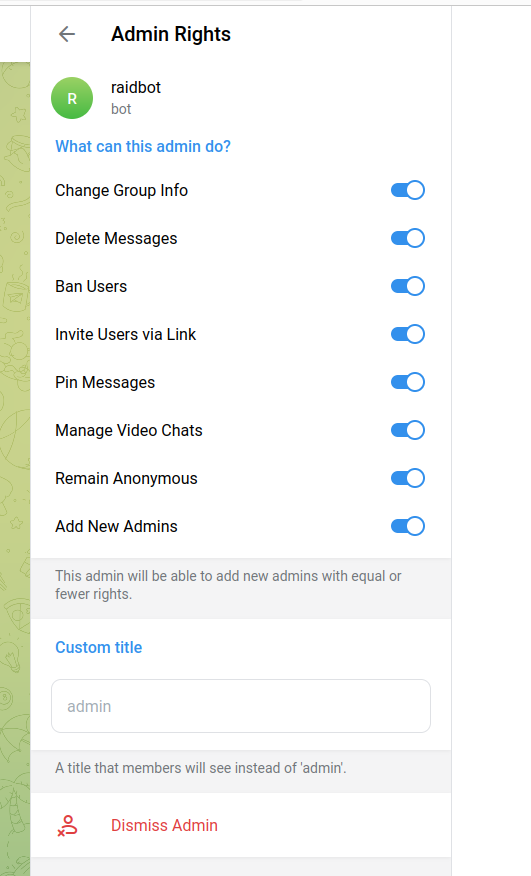Go back using the arrow icon
This screenshot has width=531, height=876.
click(x=67, y=34)
